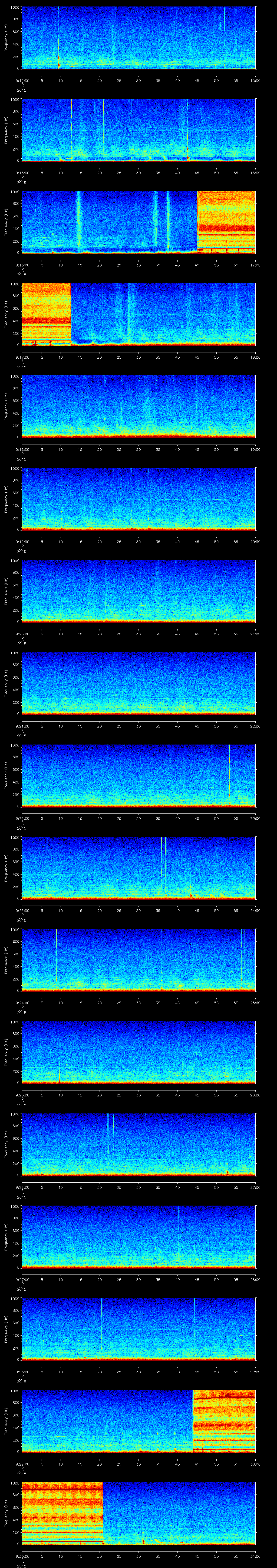Click the '30' seconds tick under 9:18:00 panel
The width and height of the screenshot is (277, 1568).
[139, 449]
